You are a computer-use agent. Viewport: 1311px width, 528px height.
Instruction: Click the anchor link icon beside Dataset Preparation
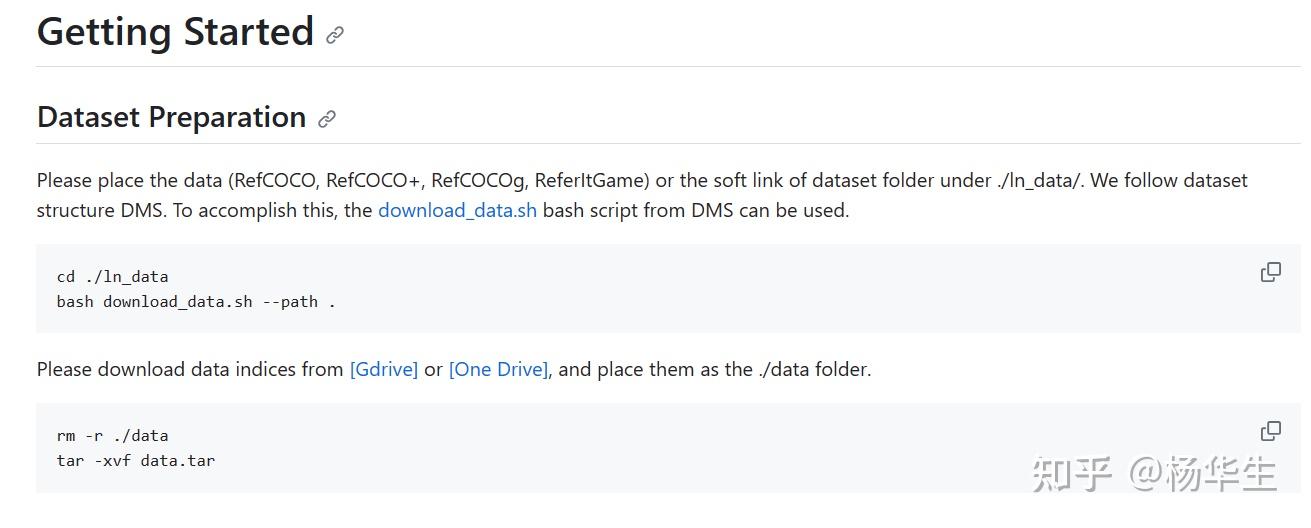[x=327, y=119]
